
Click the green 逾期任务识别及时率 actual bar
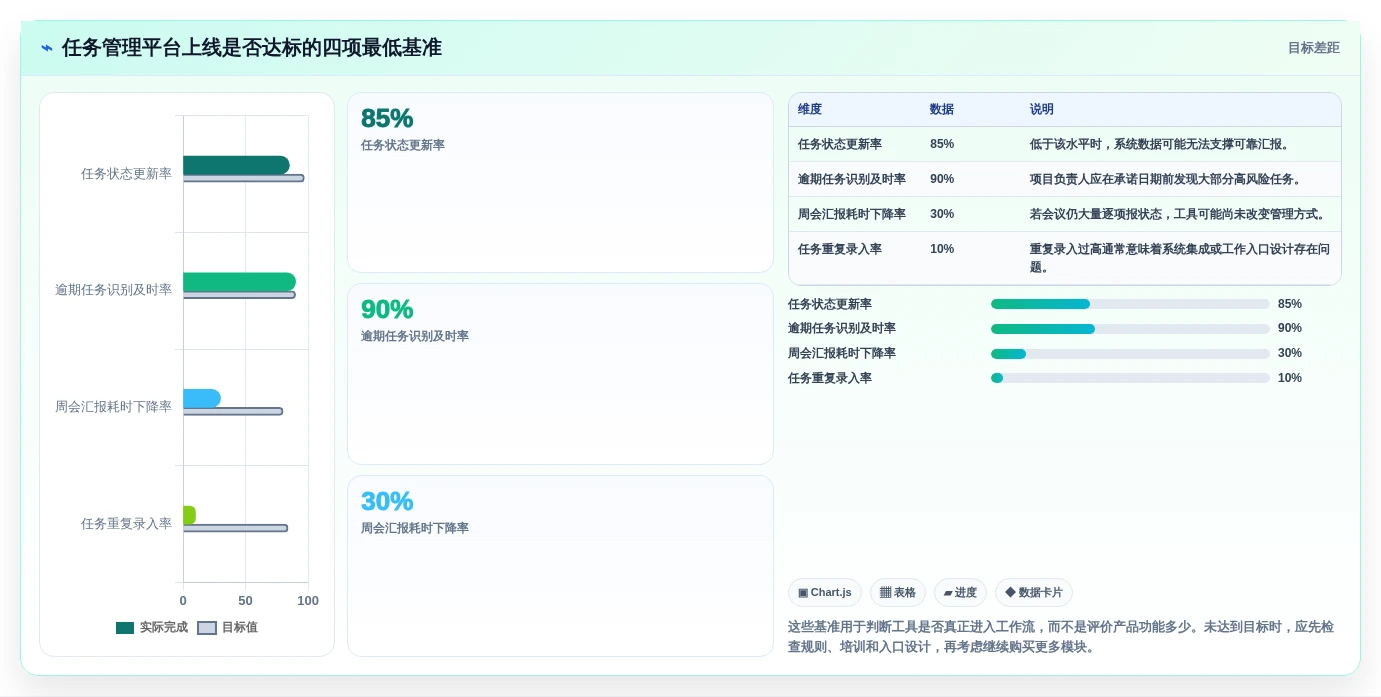pos(239,282)
